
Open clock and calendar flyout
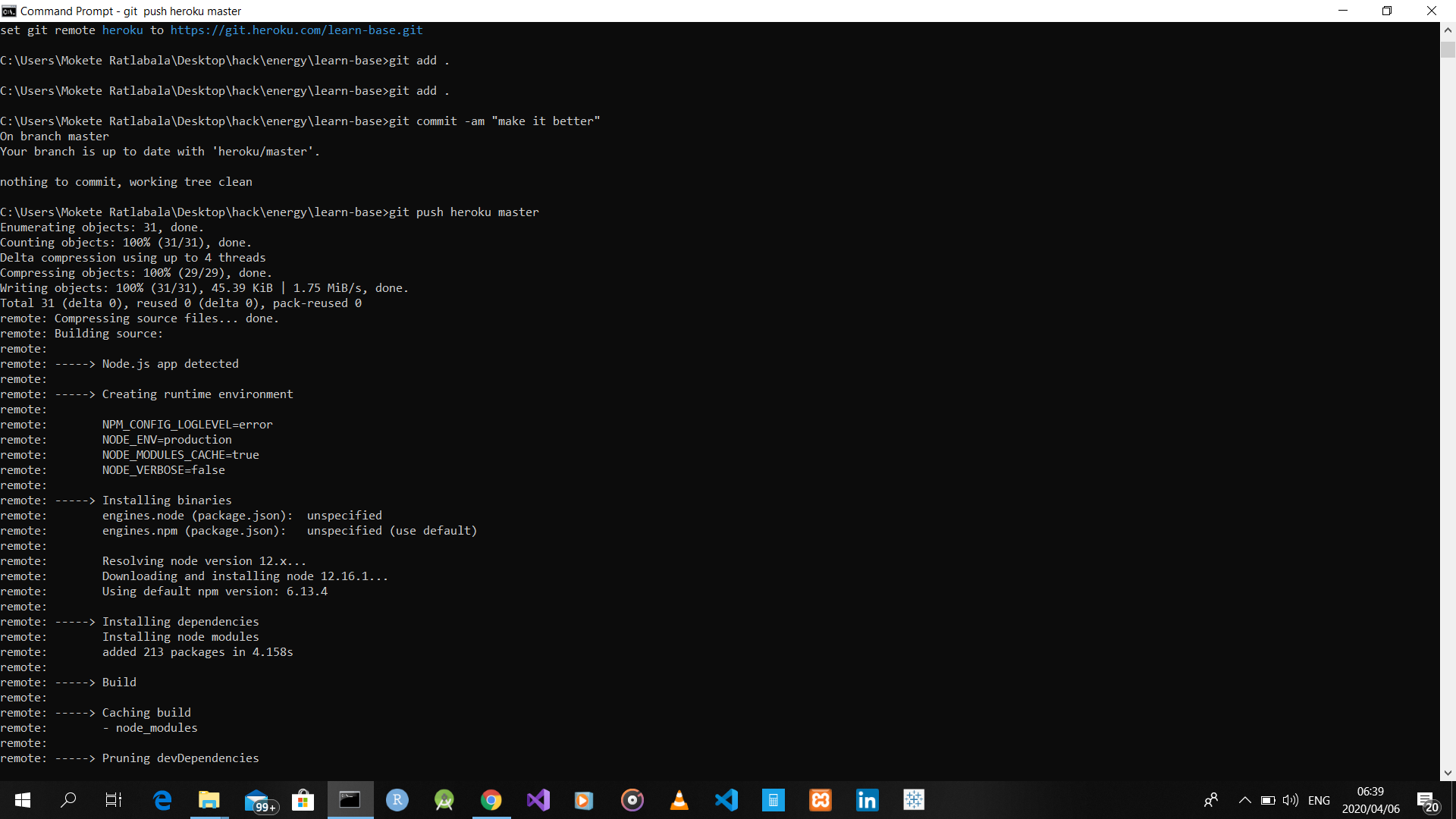click(x=1370, y=800)
